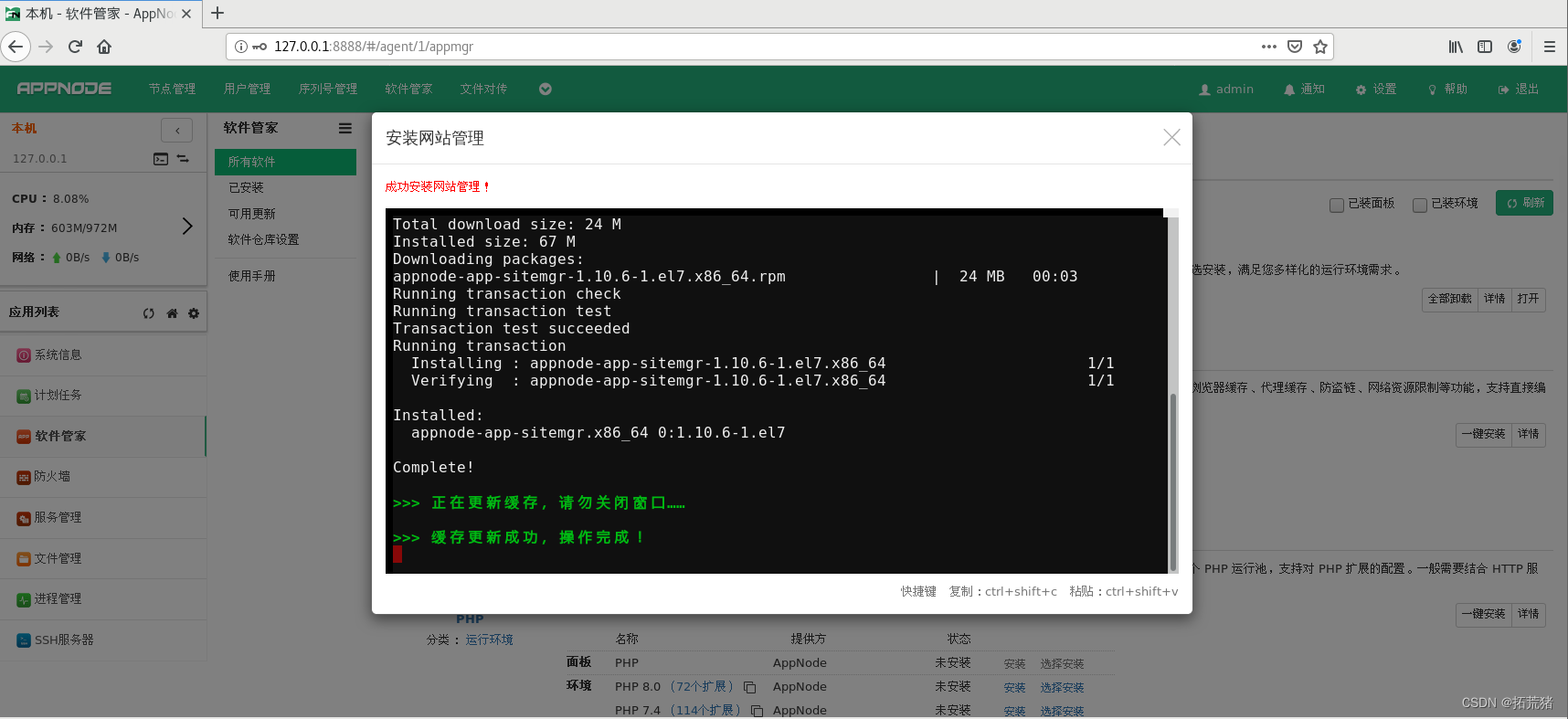Copy icon next to PHP 8.0 extensions
The width and height of the screenshot is (1568, 719).
coord(749,687)
